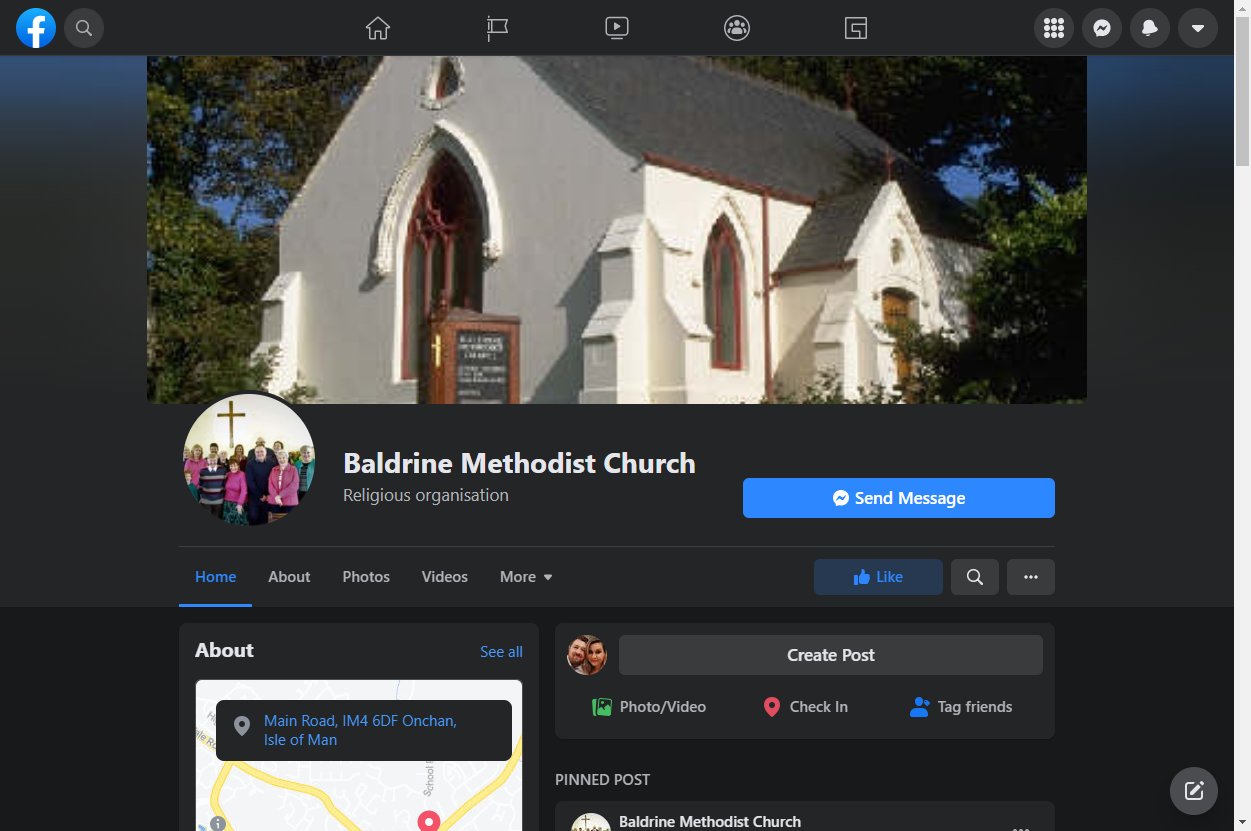
Task: Open the Groups icon in top bar
Action: [737, 28]
